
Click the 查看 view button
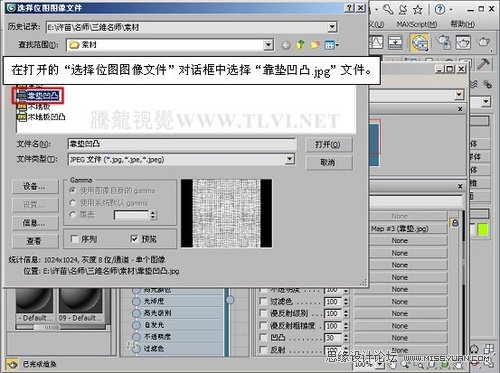pyautogui.click(x=35, y=241)
